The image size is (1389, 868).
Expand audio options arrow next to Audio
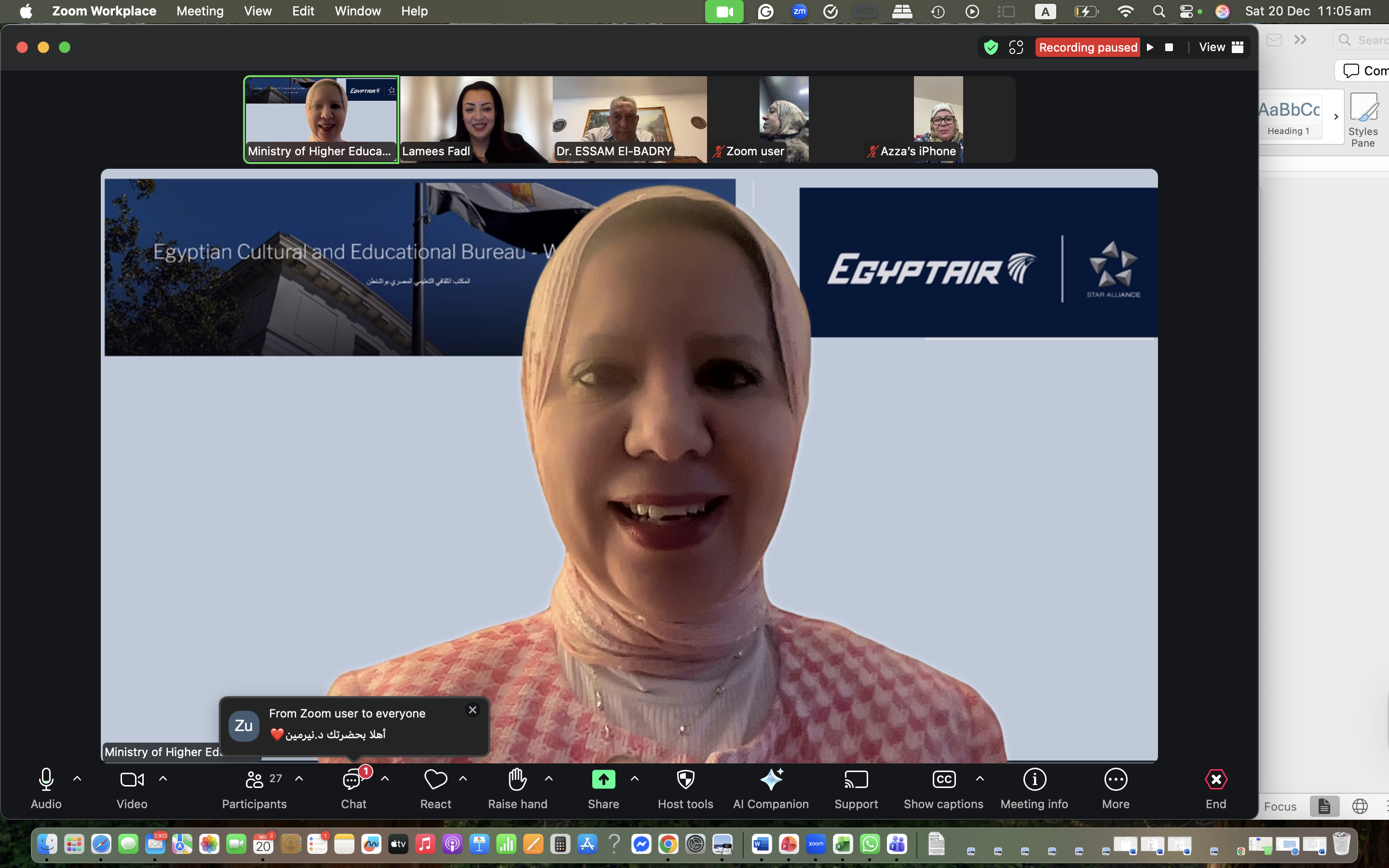[77, 779]
